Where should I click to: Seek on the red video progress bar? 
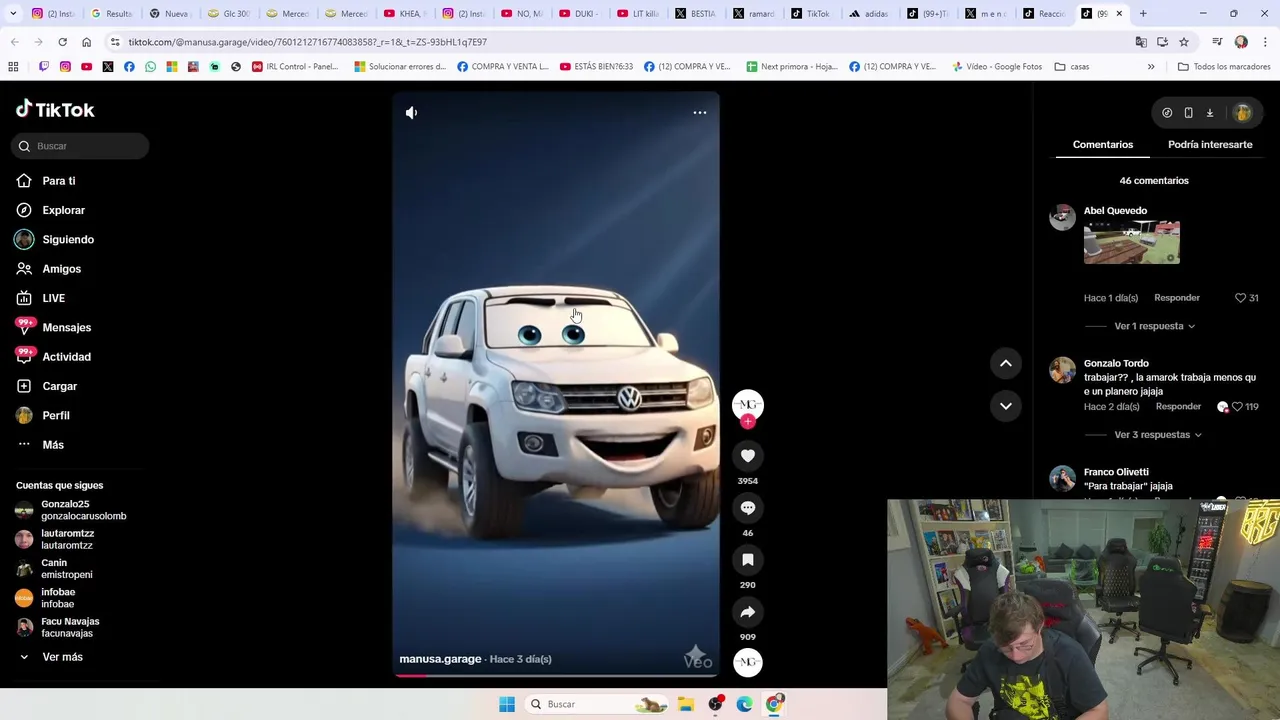pos(412,675)
